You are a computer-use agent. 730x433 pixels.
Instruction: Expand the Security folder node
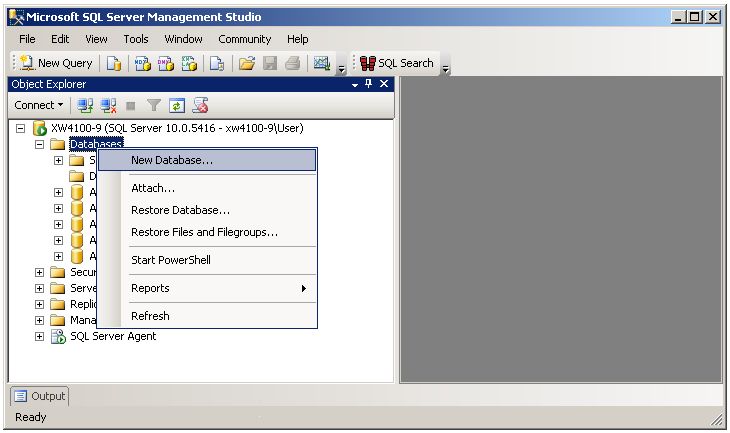tap(40, 272)
